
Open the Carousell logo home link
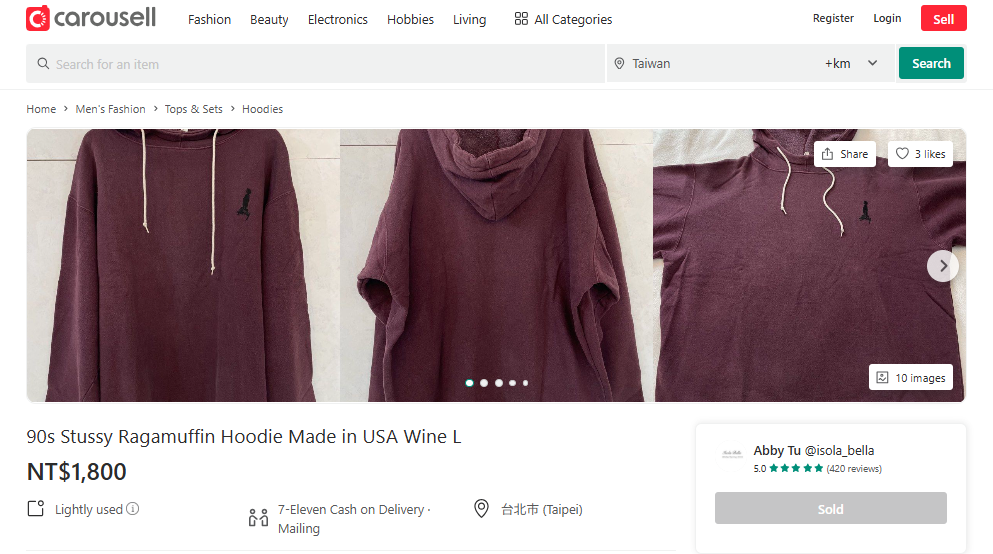click(x=91, y=18)
